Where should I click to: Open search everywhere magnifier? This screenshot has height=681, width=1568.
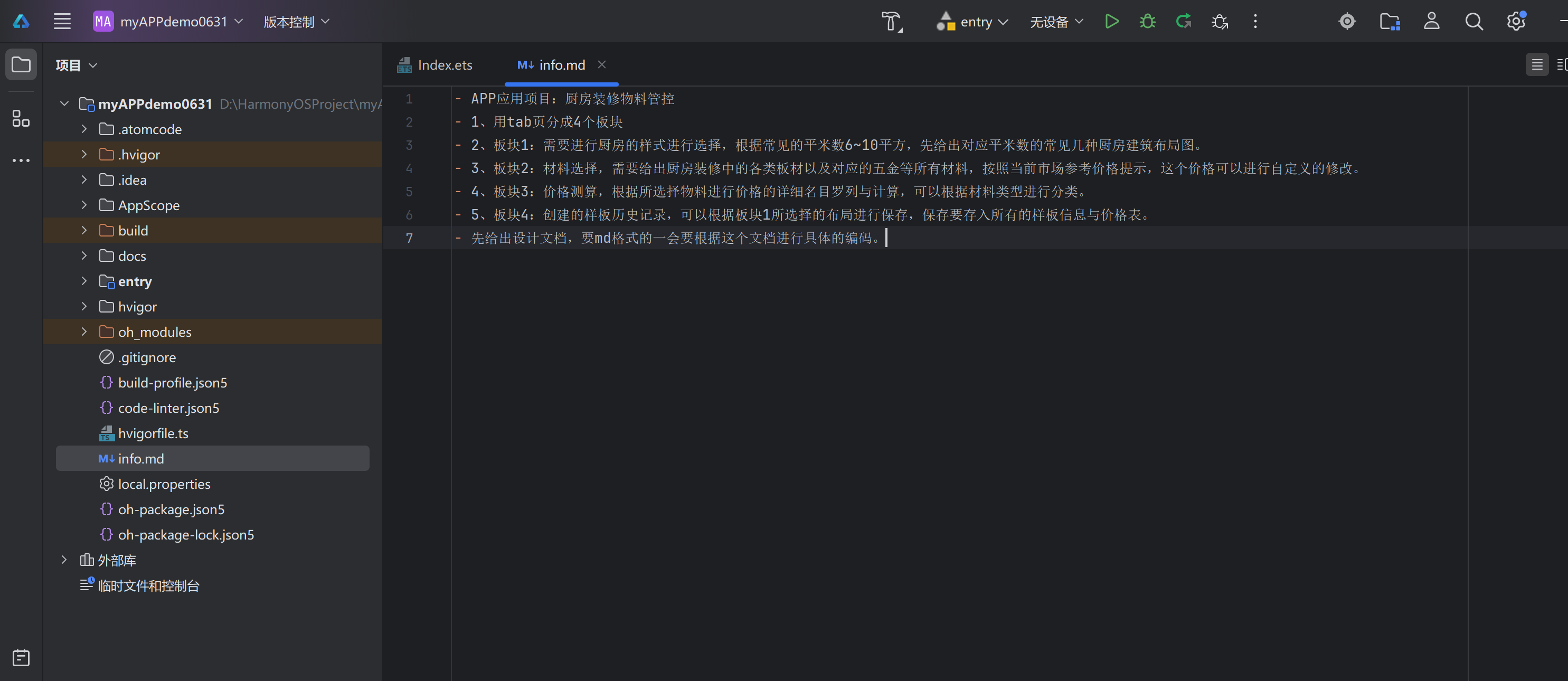click(1473, 22)
